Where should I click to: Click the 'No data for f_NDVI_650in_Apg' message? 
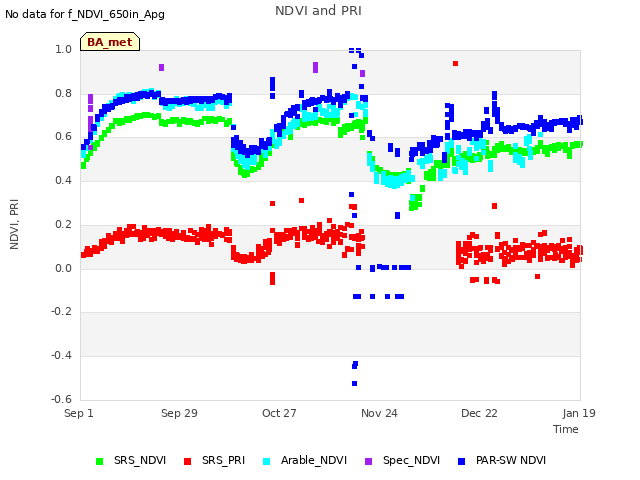(x=85, y=14)
